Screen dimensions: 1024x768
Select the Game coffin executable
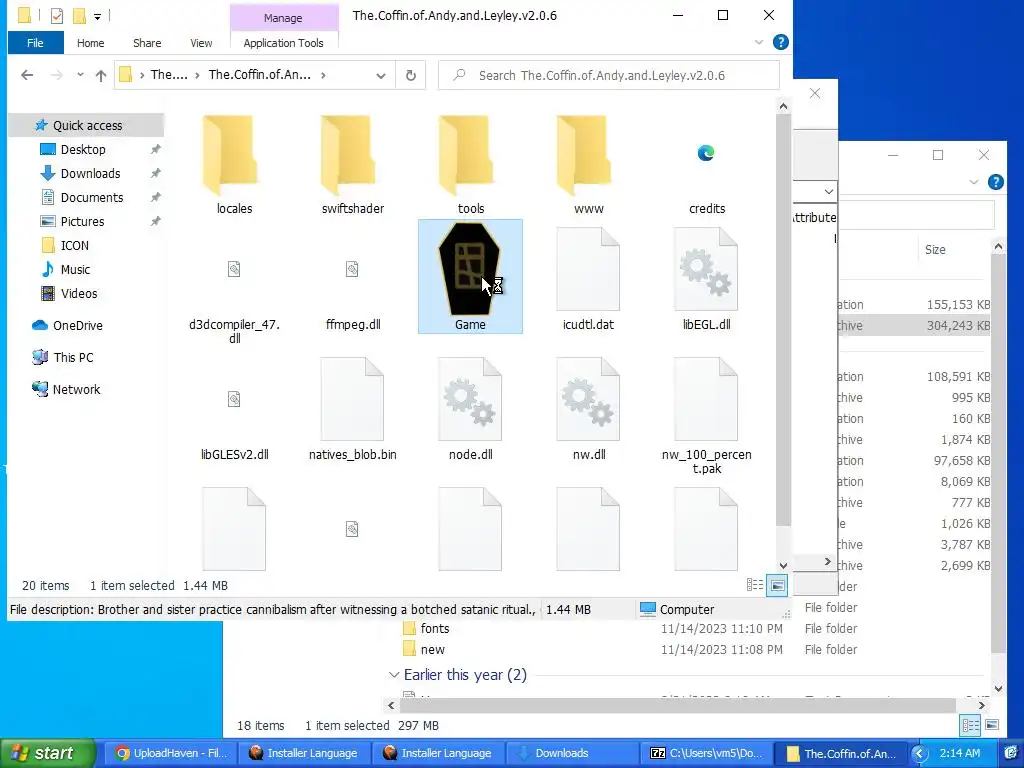470,277
